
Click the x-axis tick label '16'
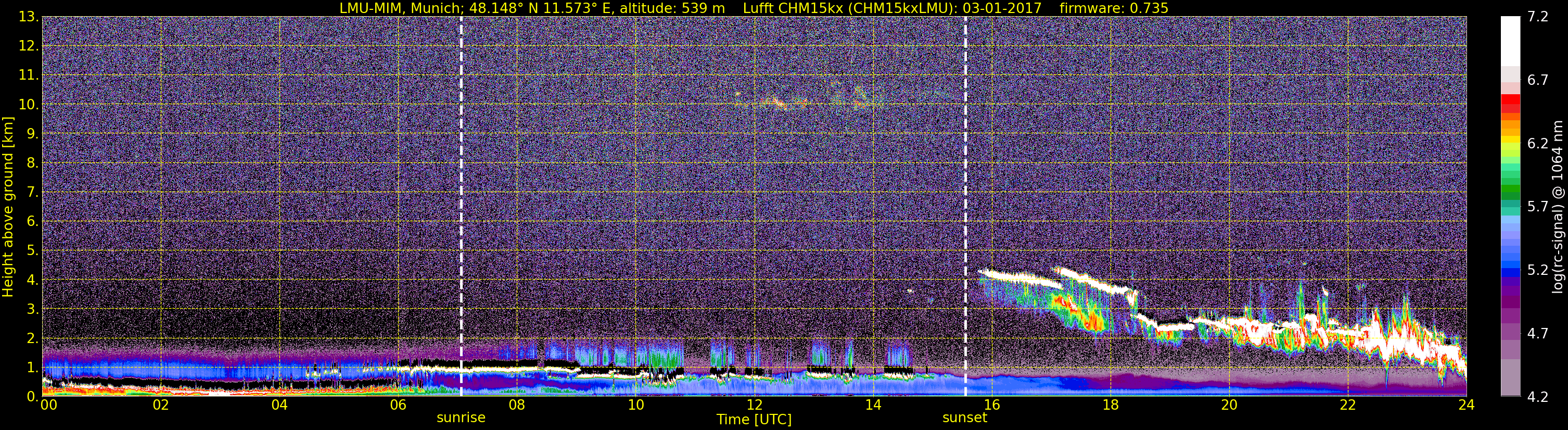(991, 405)
